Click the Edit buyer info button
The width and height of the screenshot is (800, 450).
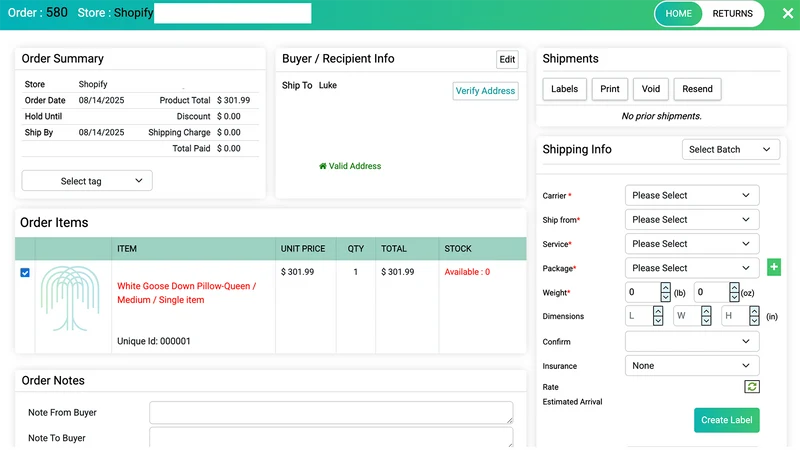coord(507,59)
